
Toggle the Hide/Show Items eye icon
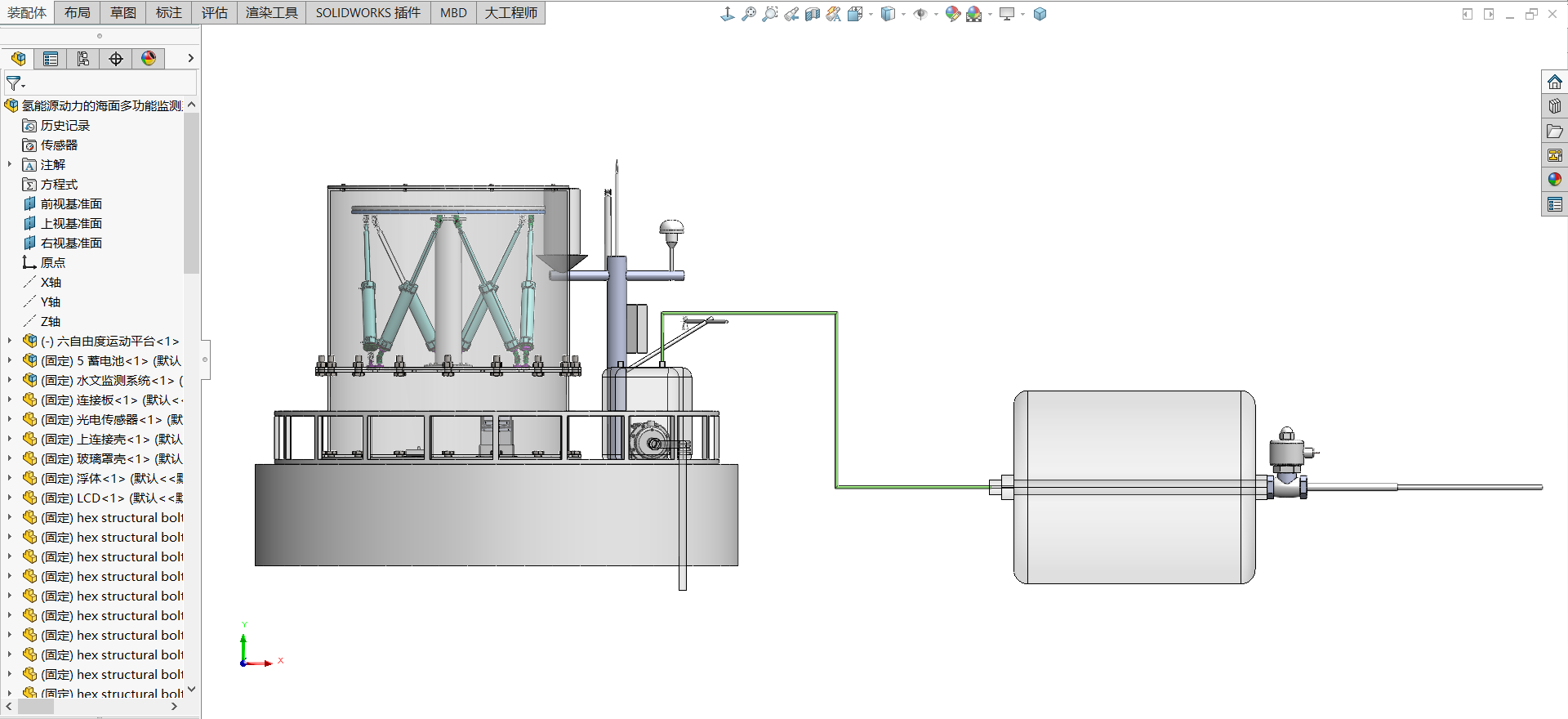920,14
